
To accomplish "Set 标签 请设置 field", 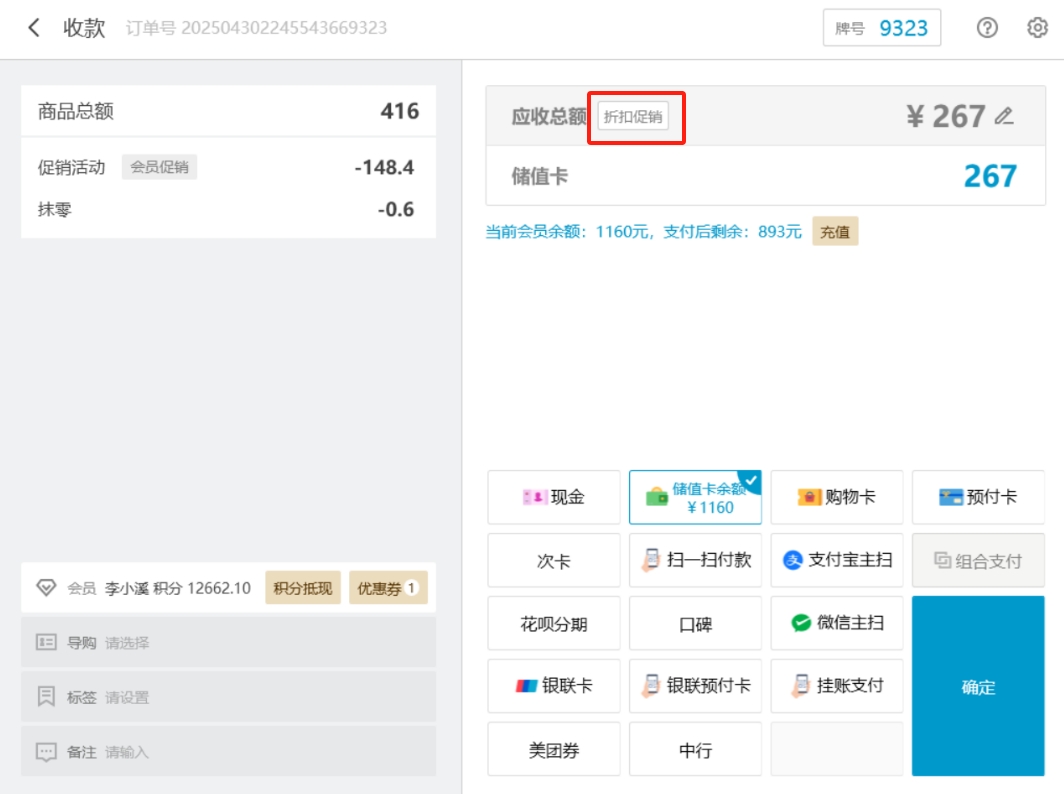I will (229, 696).
